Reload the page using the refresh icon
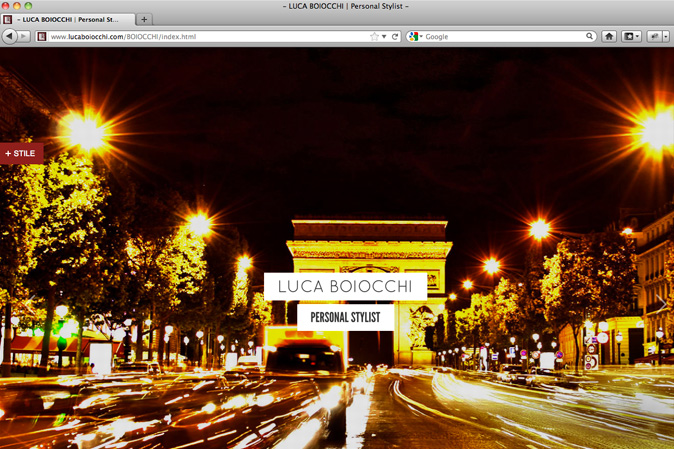This screenshot has height=449, width=674. pos(395,37)
